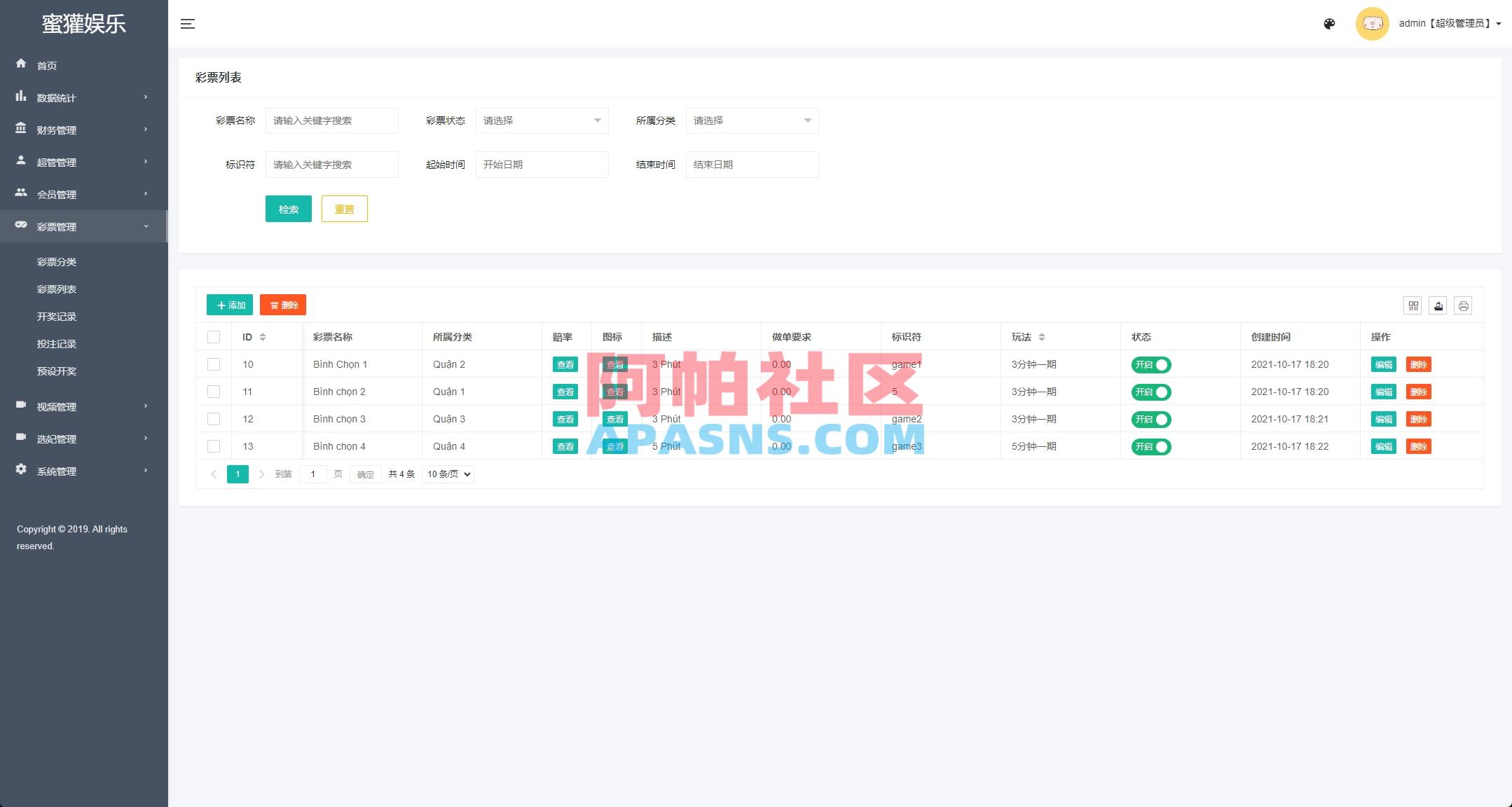The height and width of the screenshot is (807, 1512).
Task: Click the 数据统计 chart icon in sidebar
Action: (21, 97)
